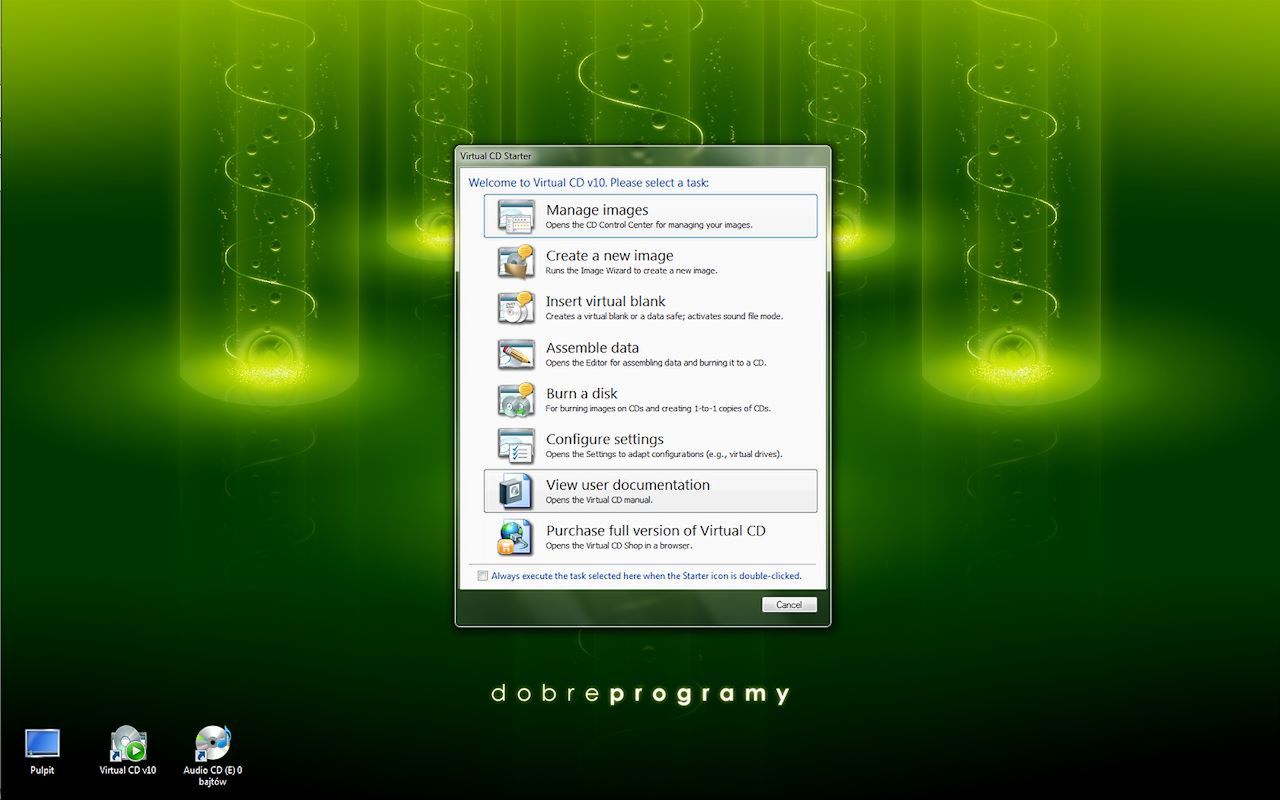Viewport: 1280px width, 800px height.
Task: Choose 'Insert virtual blank' task title
Action: coord(605,301)
